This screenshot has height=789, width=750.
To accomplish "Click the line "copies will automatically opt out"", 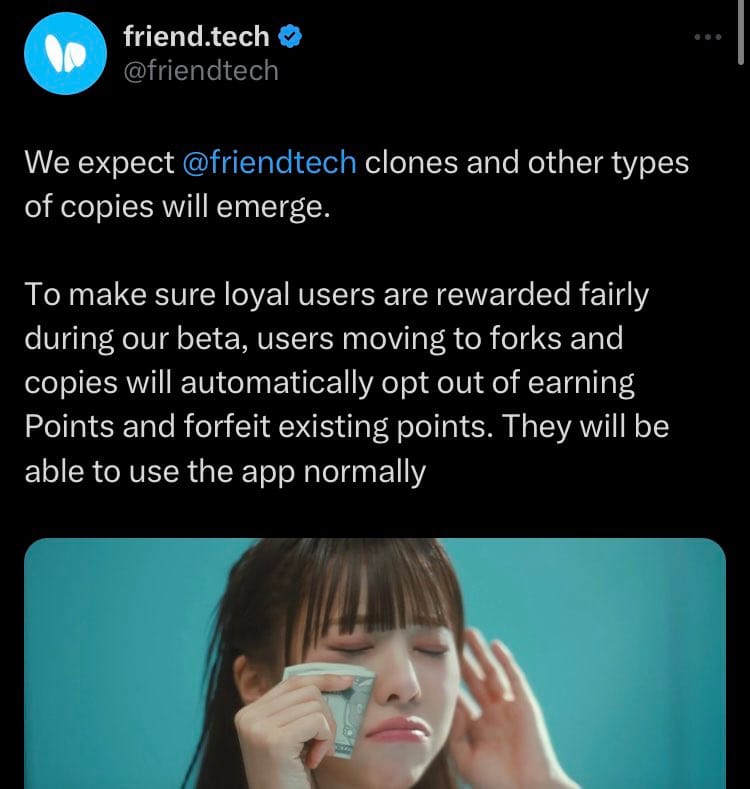I will pos(329,382).
